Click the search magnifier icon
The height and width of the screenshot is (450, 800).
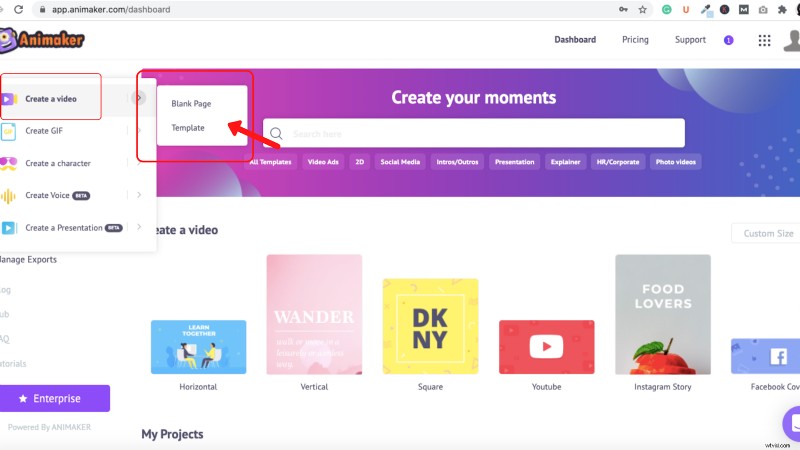pyautogui.click(x=277, y=133)
